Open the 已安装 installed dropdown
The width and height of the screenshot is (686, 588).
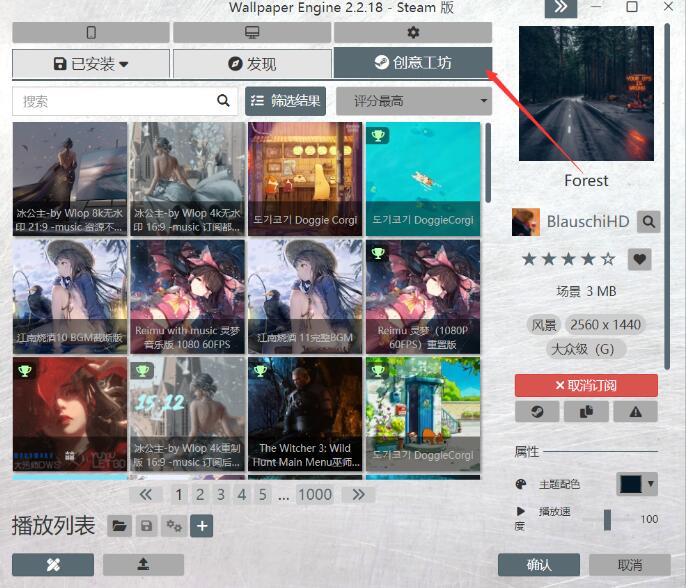tap(90, 64)
